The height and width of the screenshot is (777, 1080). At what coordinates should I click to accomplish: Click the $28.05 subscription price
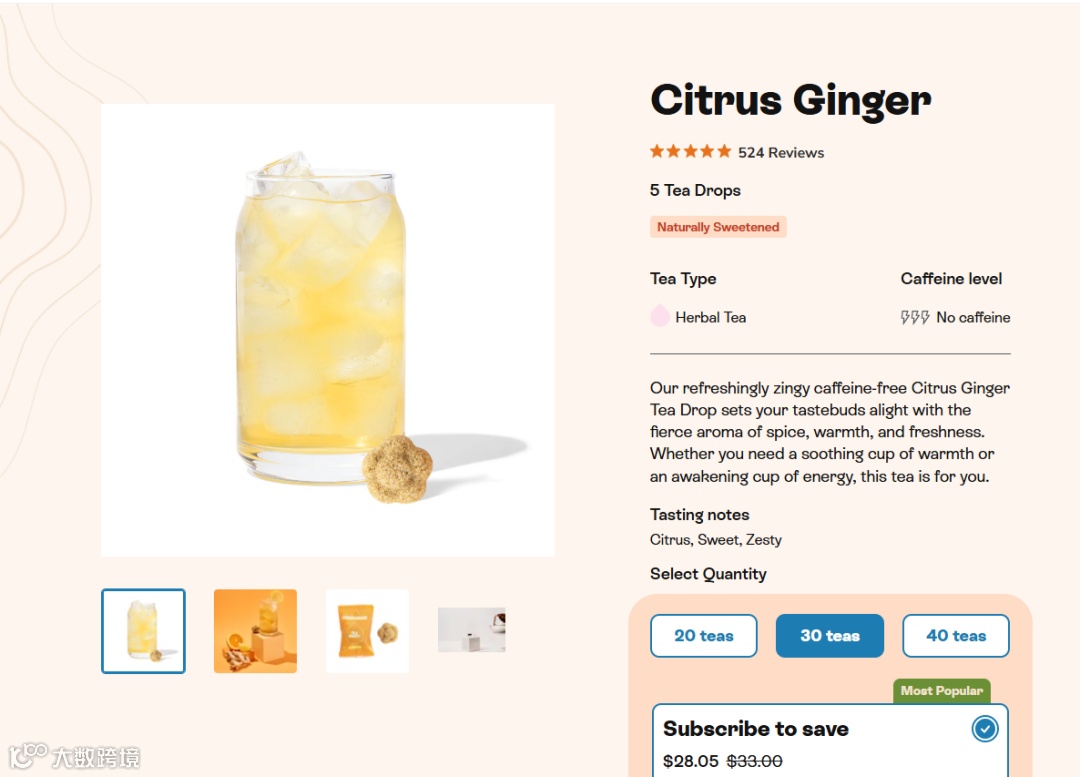[690, 761]
